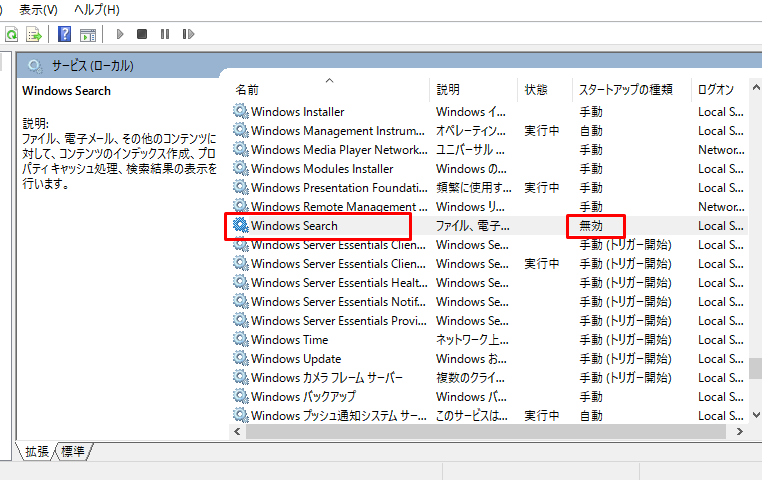The width and height of the screenshot is (768, 486).
Task: Click the properties pane toolbar icon
Action: point(88,35)
